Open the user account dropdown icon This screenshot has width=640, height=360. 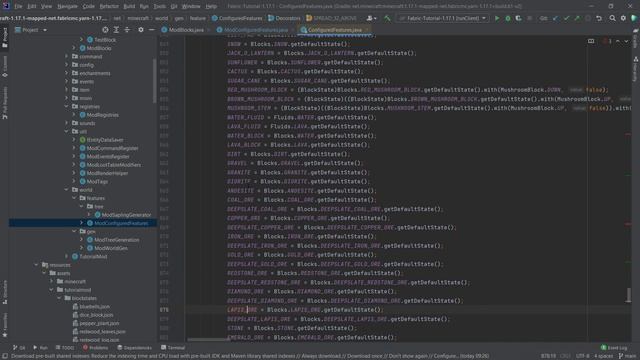(371, 18)
